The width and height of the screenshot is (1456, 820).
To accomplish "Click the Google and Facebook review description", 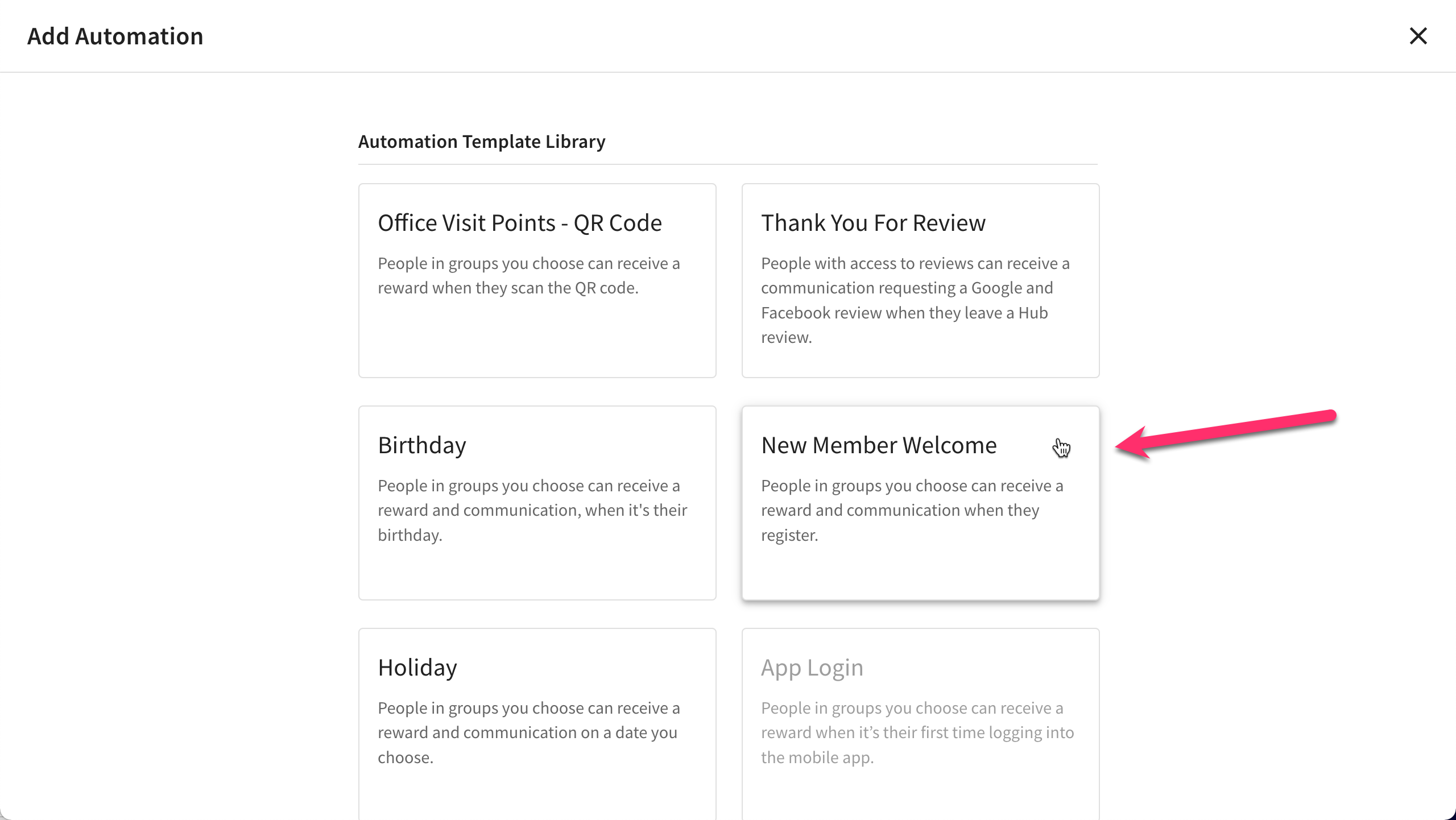I will tap(915, 300).
